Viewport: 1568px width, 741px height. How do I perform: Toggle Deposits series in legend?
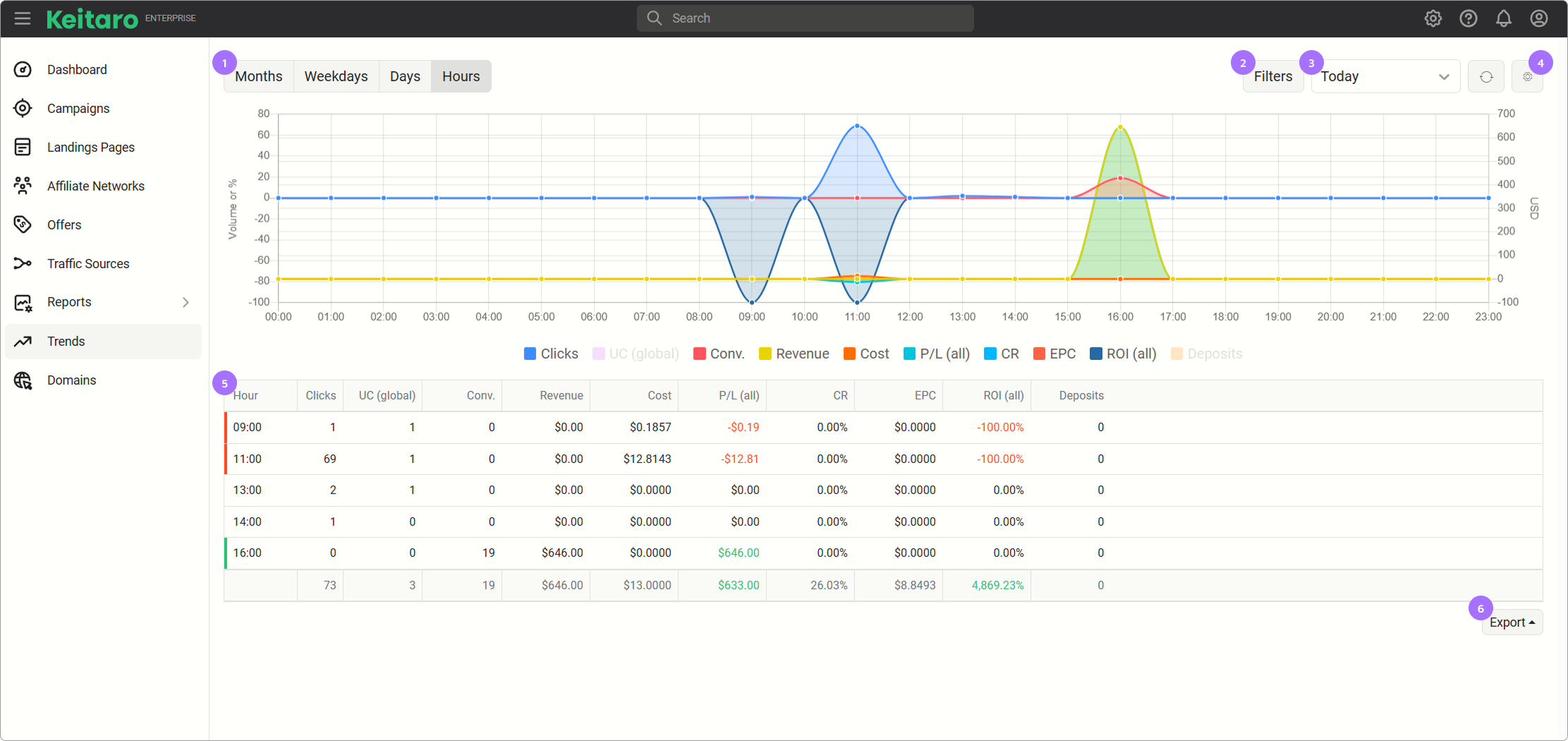[x=1207, y=354]
